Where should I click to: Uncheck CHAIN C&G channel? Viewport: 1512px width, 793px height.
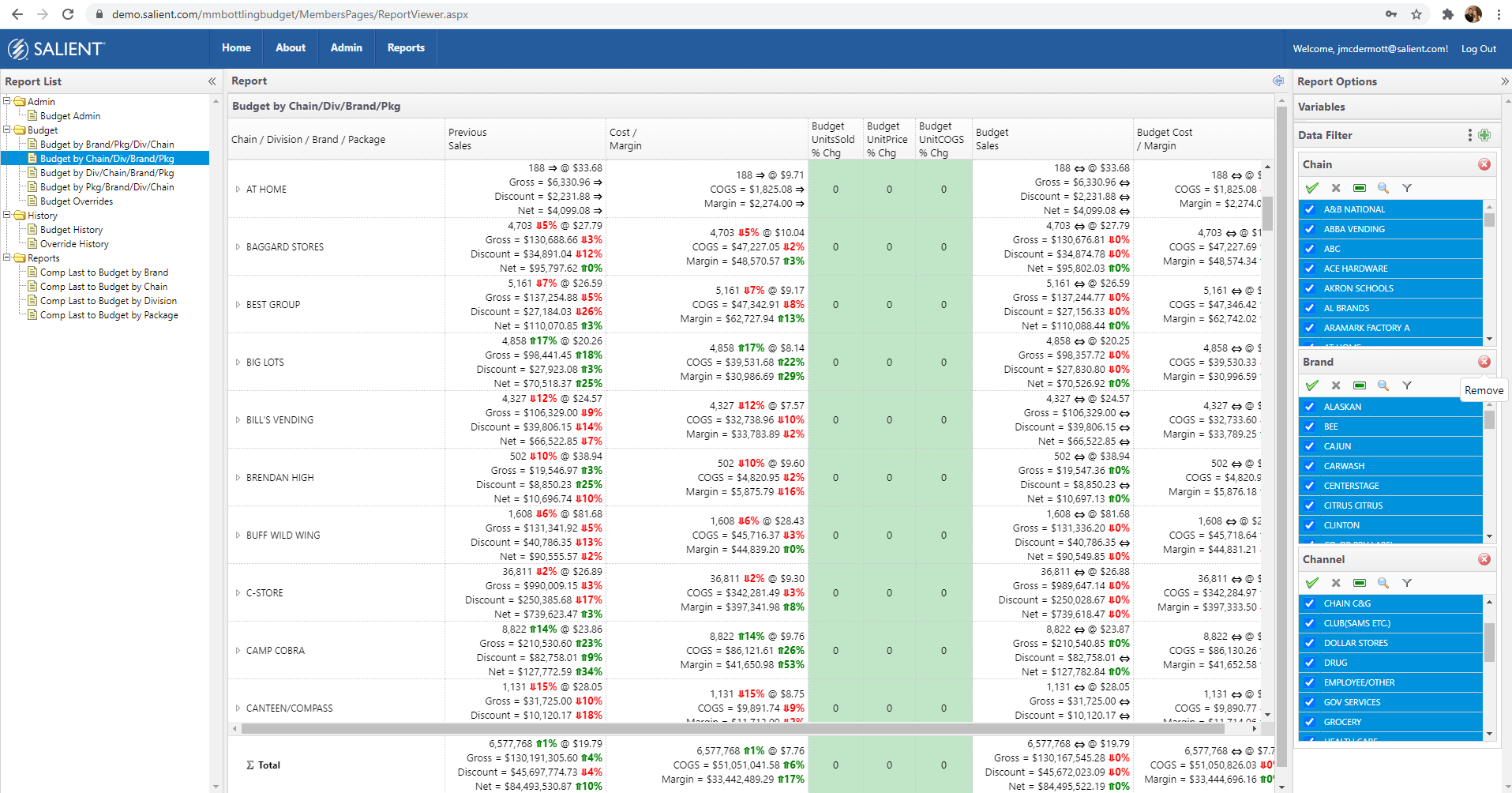pos(1310,603)
